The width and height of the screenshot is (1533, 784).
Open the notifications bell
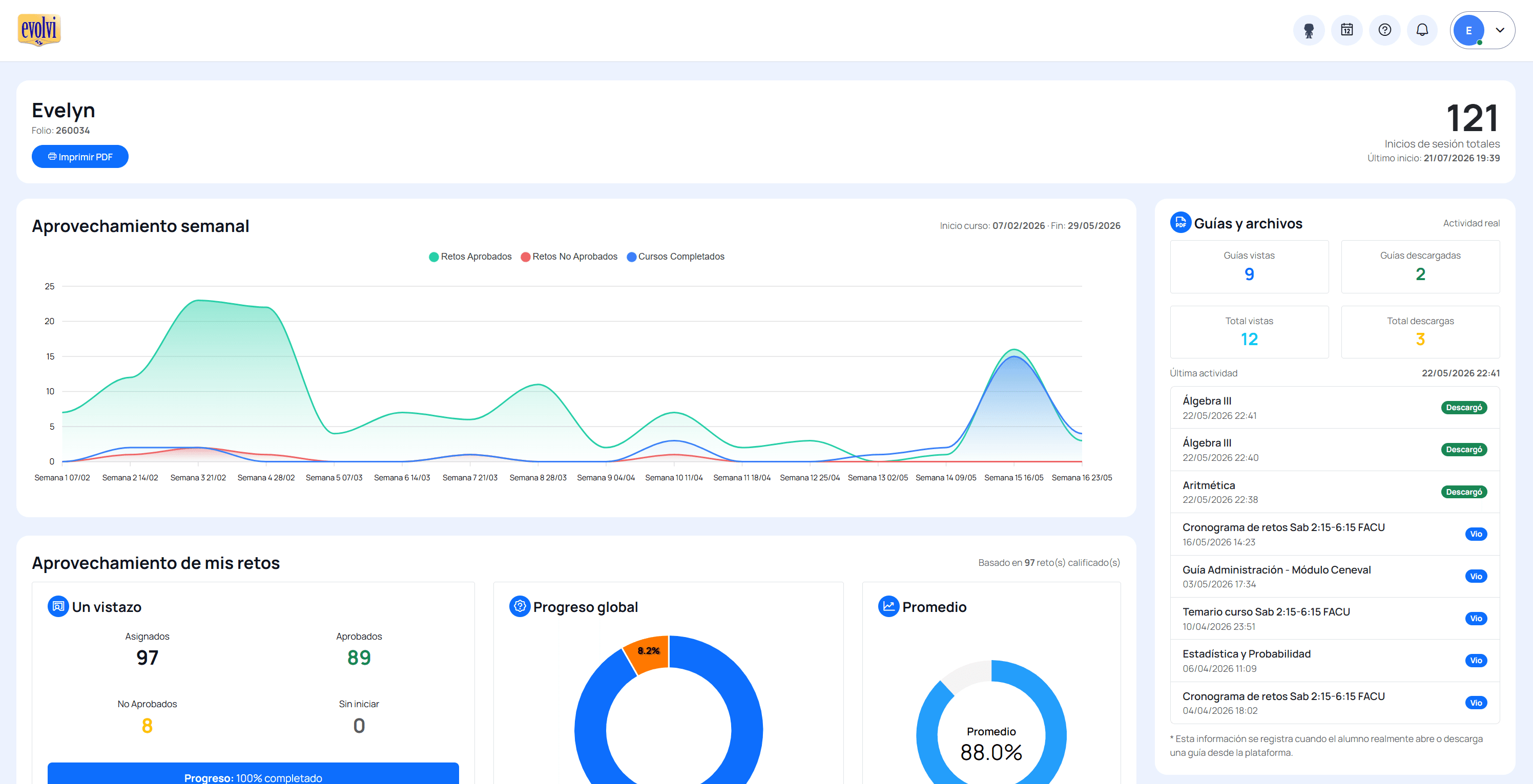1422,30
